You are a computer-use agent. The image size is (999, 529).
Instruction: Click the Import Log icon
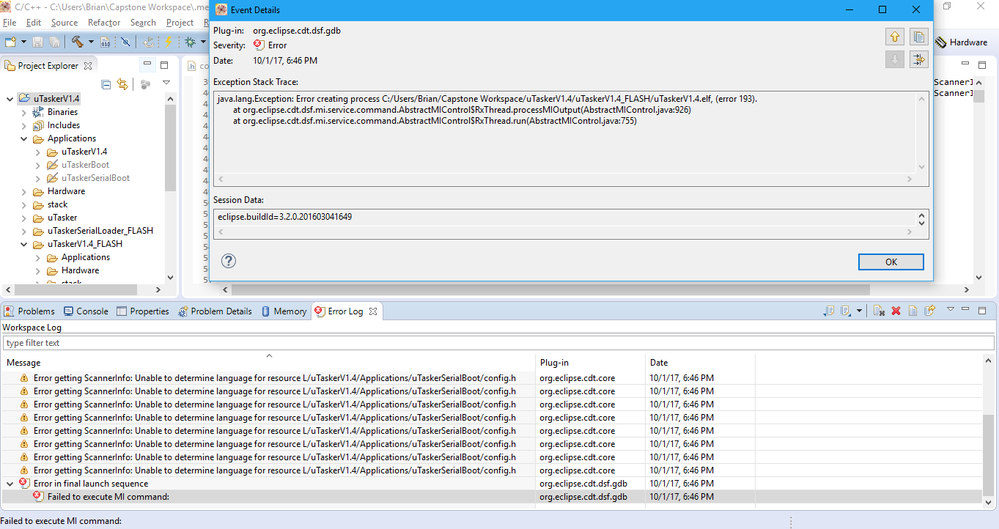[x=845, y=311]
